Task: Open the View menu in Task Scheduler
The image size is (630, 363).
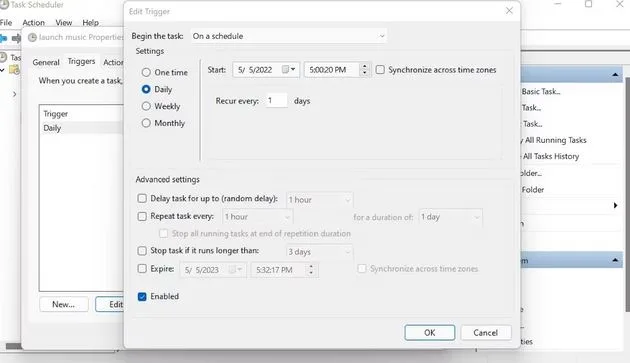Action: click(x=63, y=23)
